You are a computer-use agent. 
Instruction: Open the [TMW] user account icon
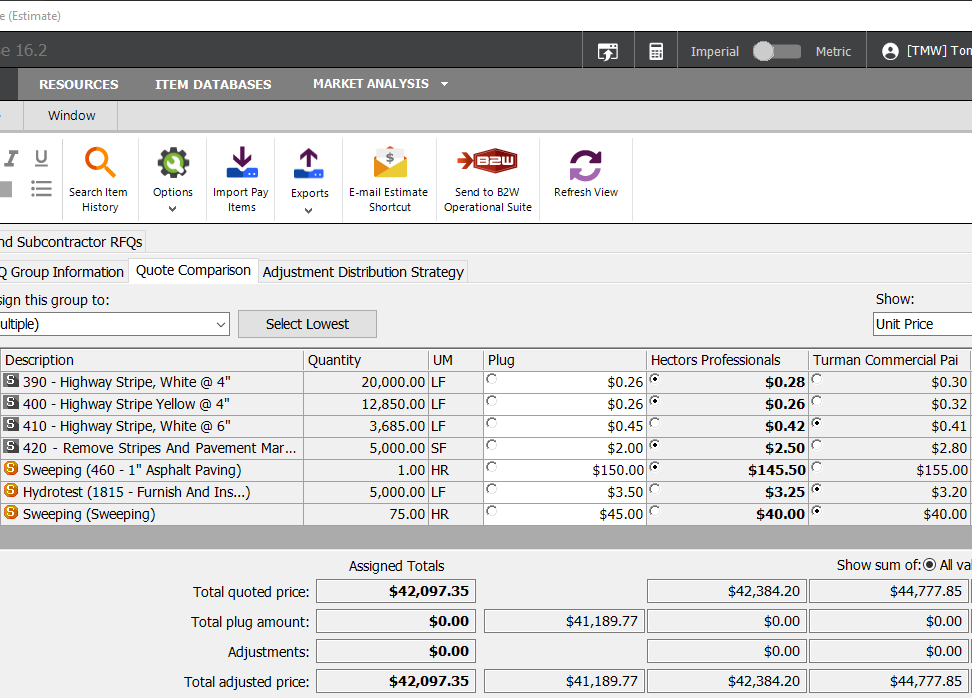coord(890,51)
